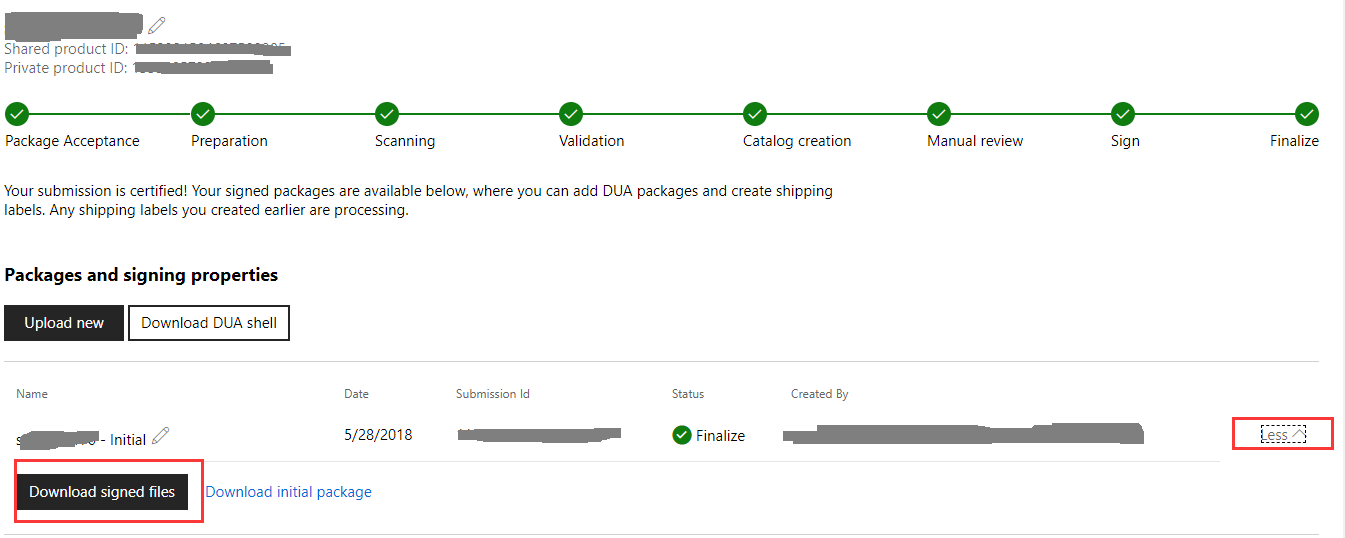Click the Sign step checkmark icon

click(x=1123, y=114)
